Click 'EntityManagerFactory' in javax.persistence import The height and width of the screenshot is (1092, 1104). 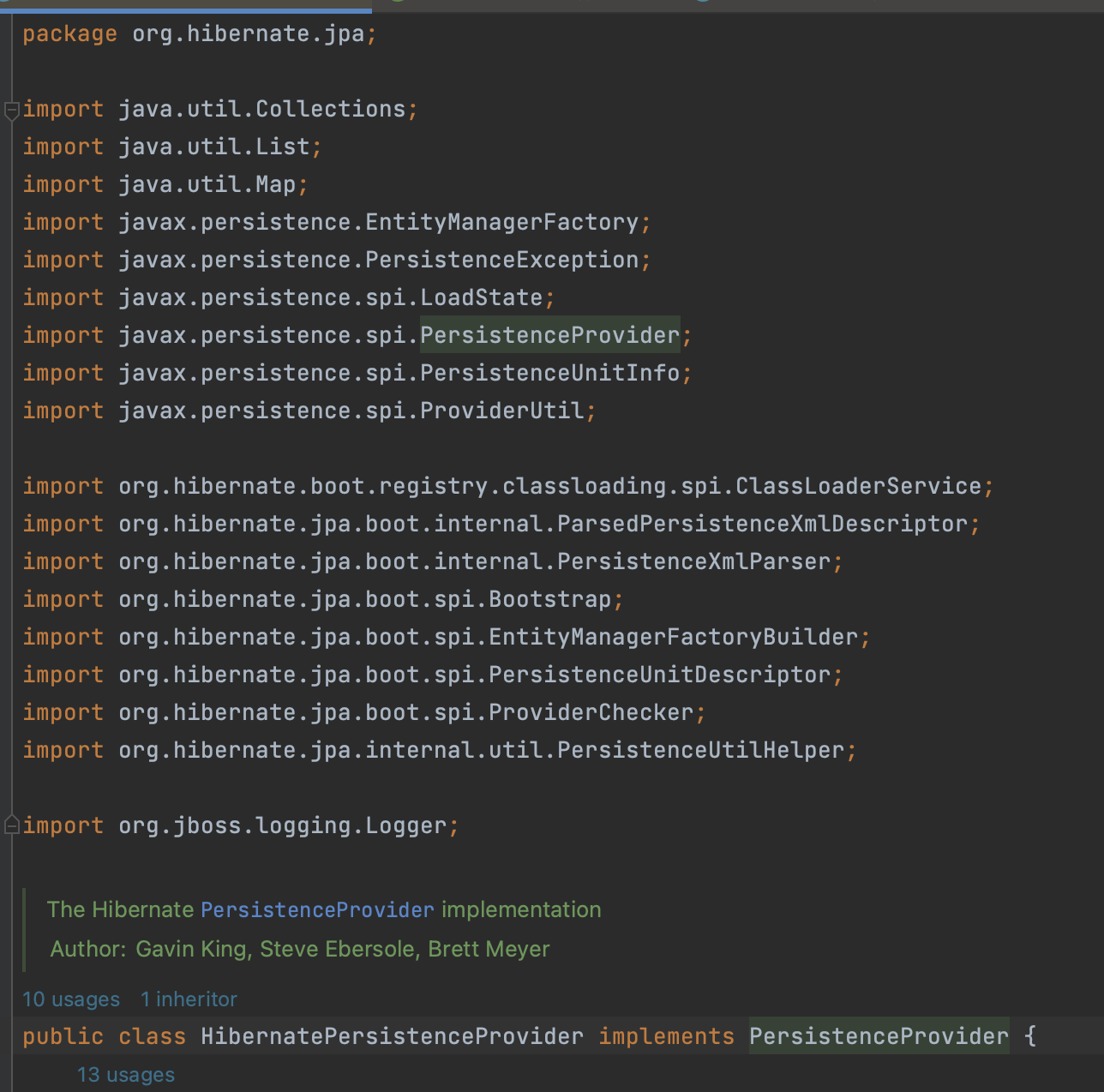click(502, 222)
